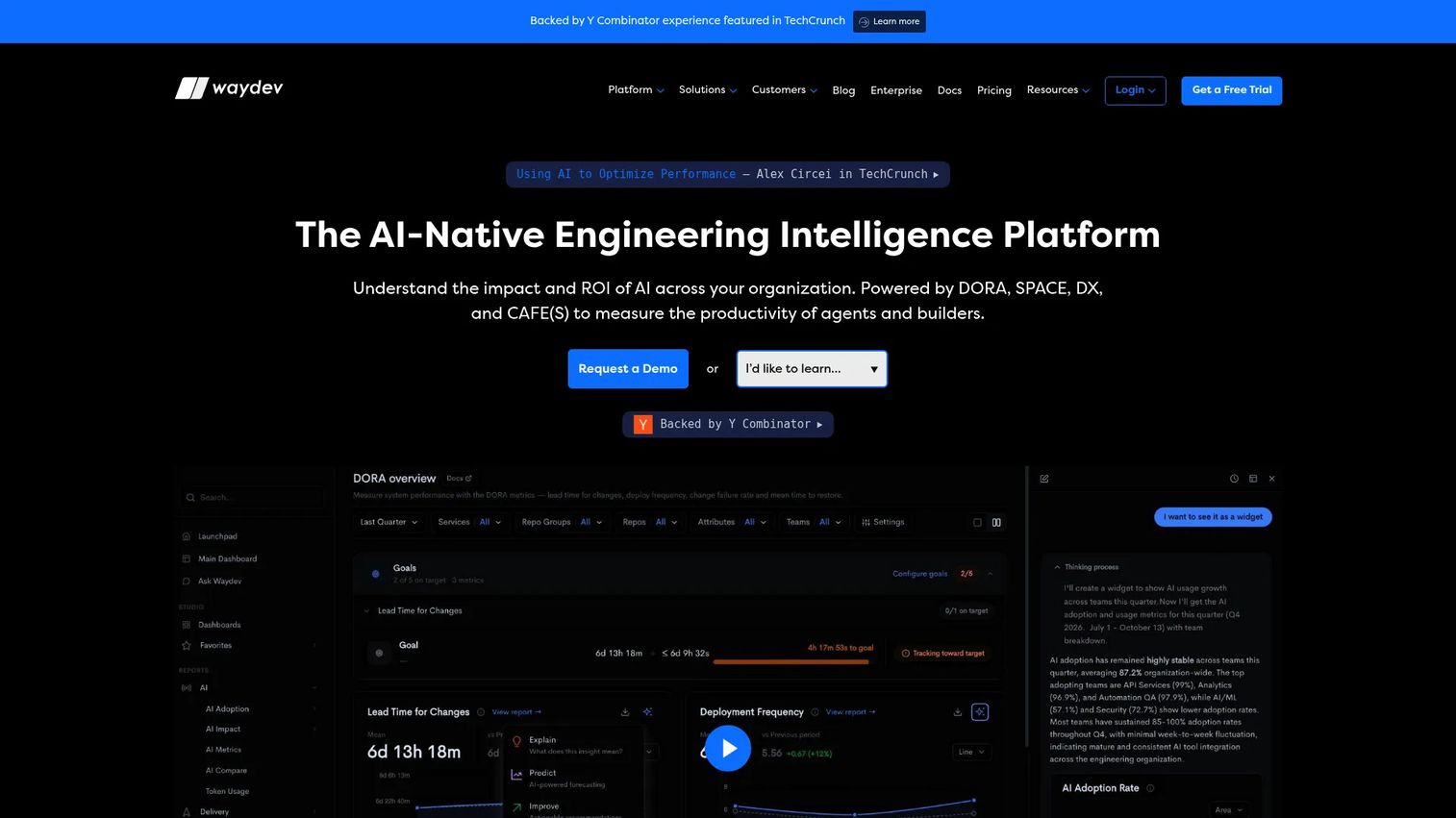
Task: Click the dashboard Search field
Action: point(252,497)
